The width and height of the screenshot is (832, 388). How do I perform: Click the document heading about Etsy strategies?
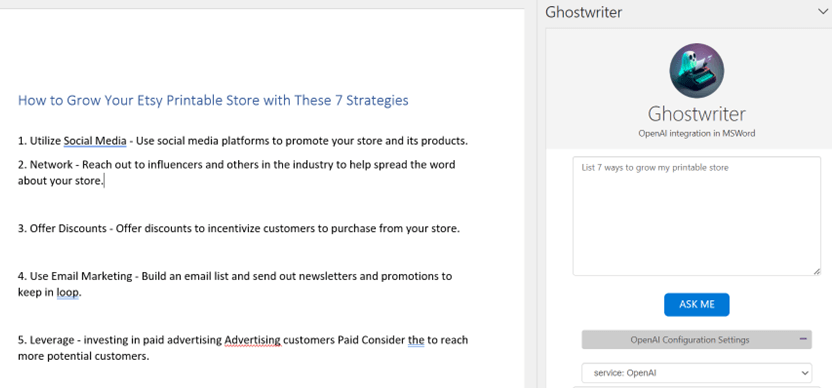pos(213,100)
